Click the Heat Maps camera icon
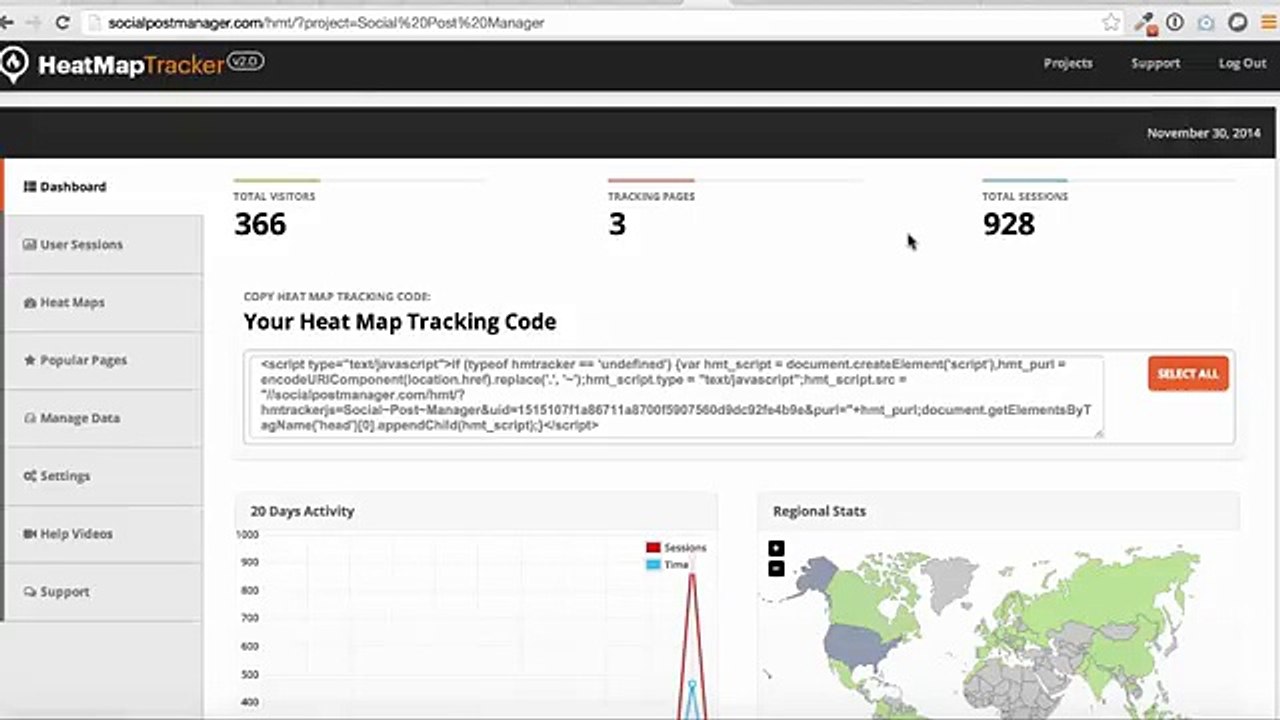This screenshot has height=720, width=1280. click(30, 302)
